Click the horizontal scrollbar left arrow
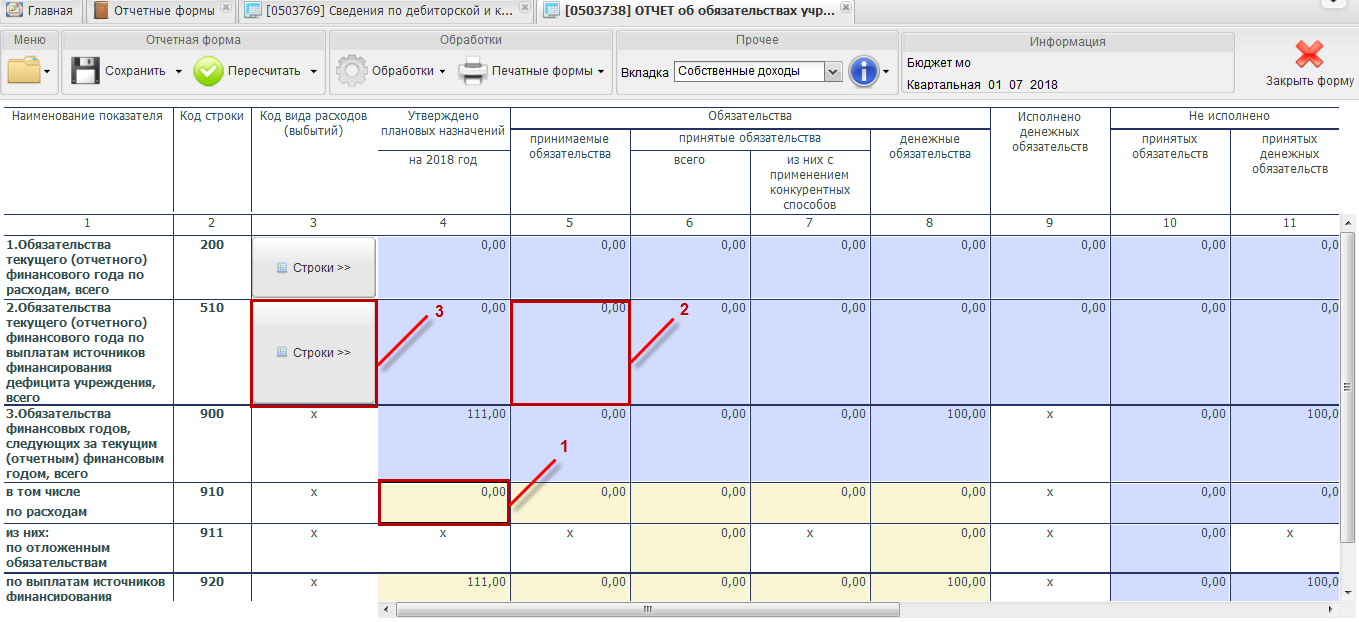 [x=387, y=609]
